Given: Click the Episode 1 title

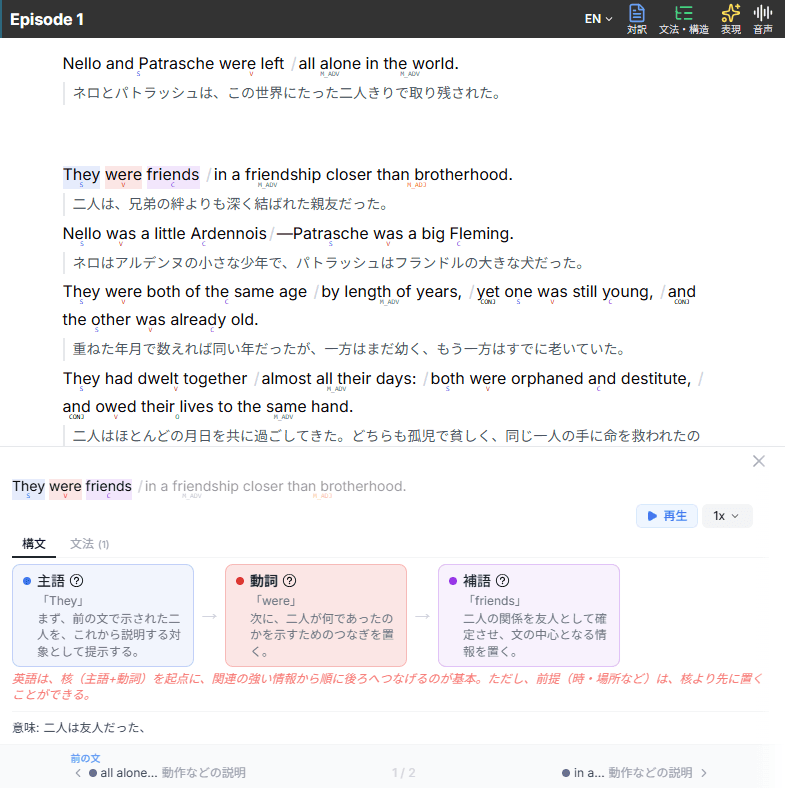Looking at the screenshot, I should click(x=47, y=19).
